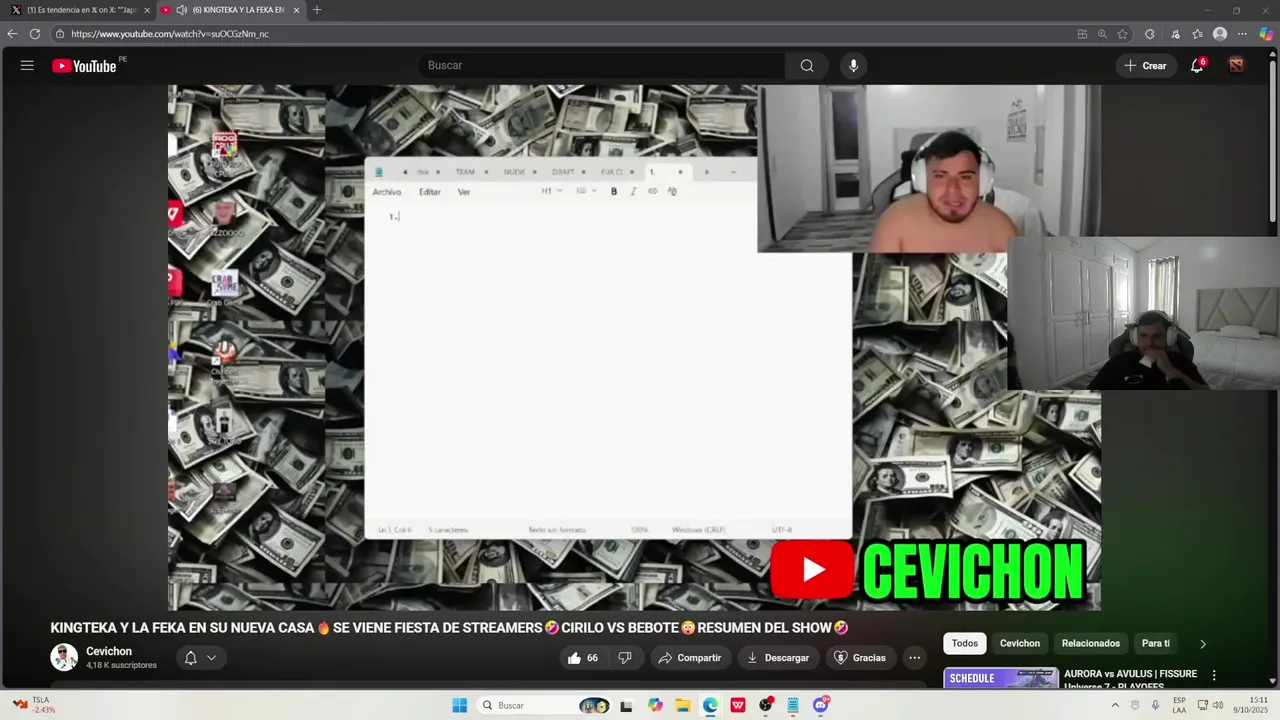Screen dimensions: 1280x720
Task: Open options for AURORA vs AVULUS video
Action: tap(1214, 676)
